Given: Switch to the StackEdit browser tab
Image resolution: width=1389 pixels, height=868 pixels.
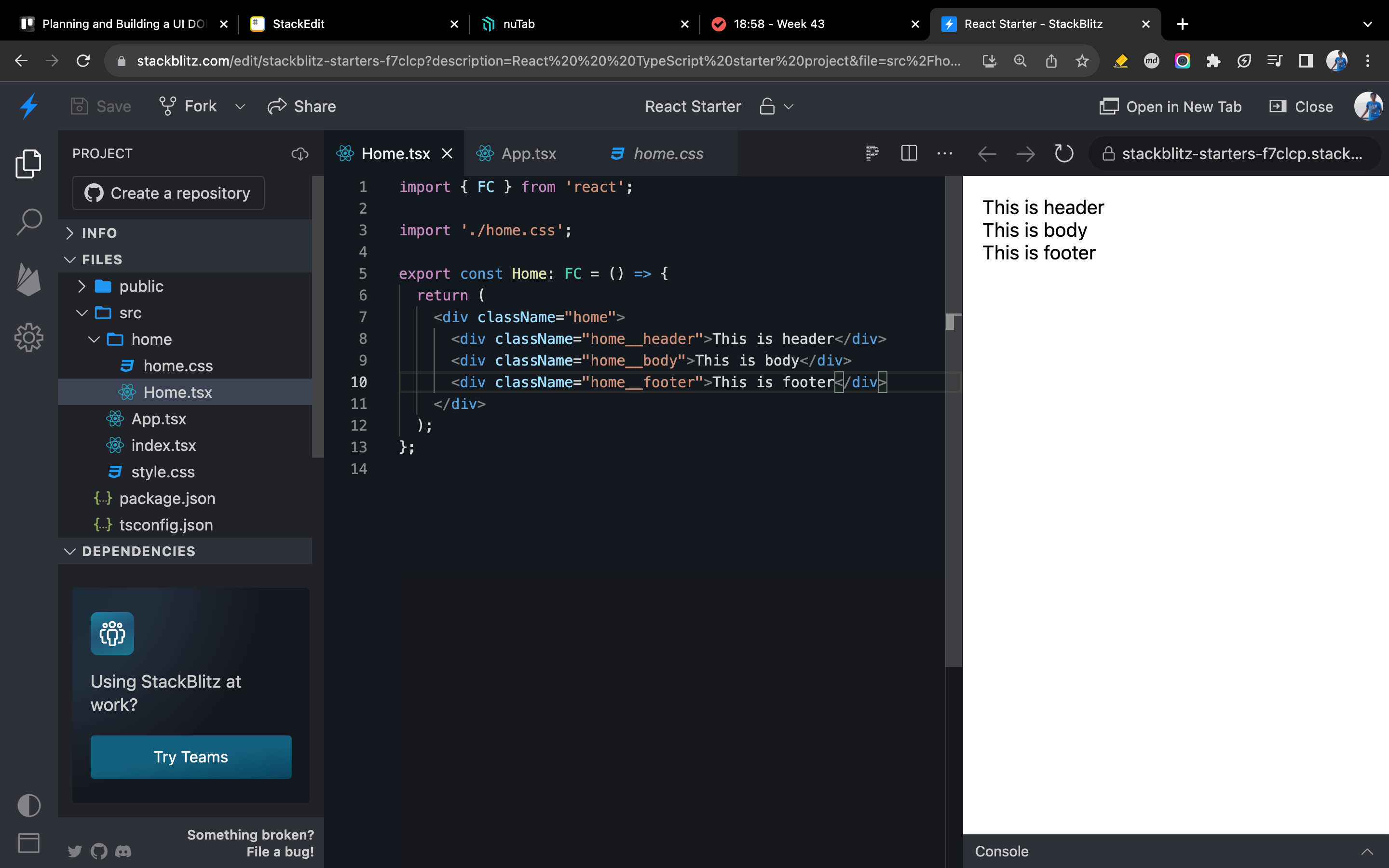Looking at the screenshot, I should [354, 24].
